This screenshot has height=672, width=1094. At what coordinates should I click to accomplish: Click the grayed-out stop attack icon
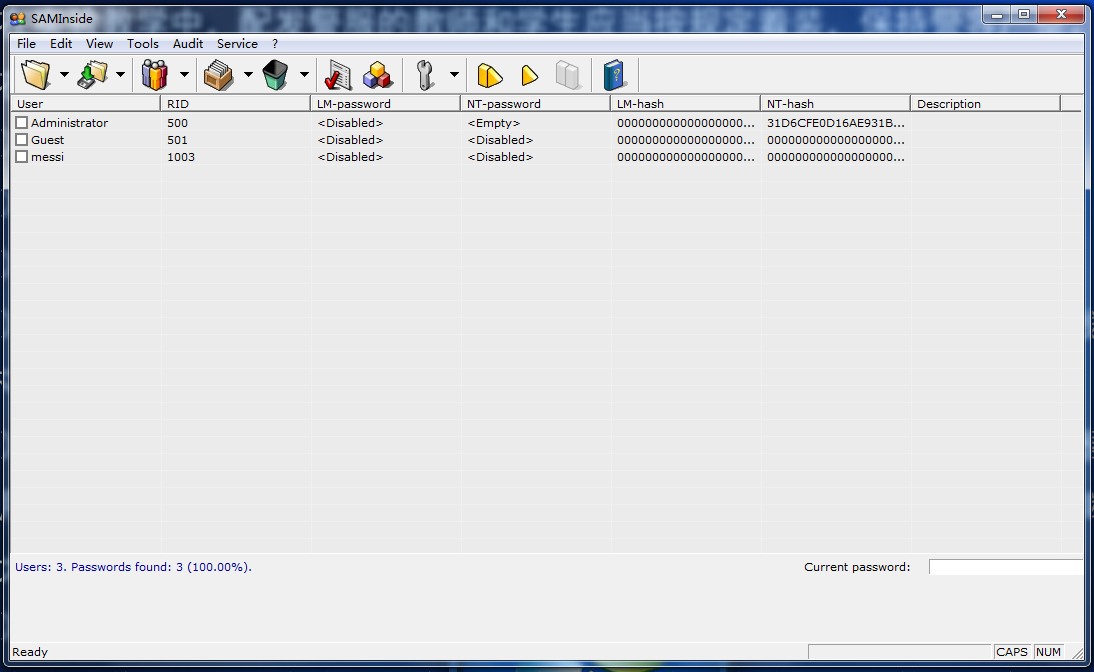(568, 75)
